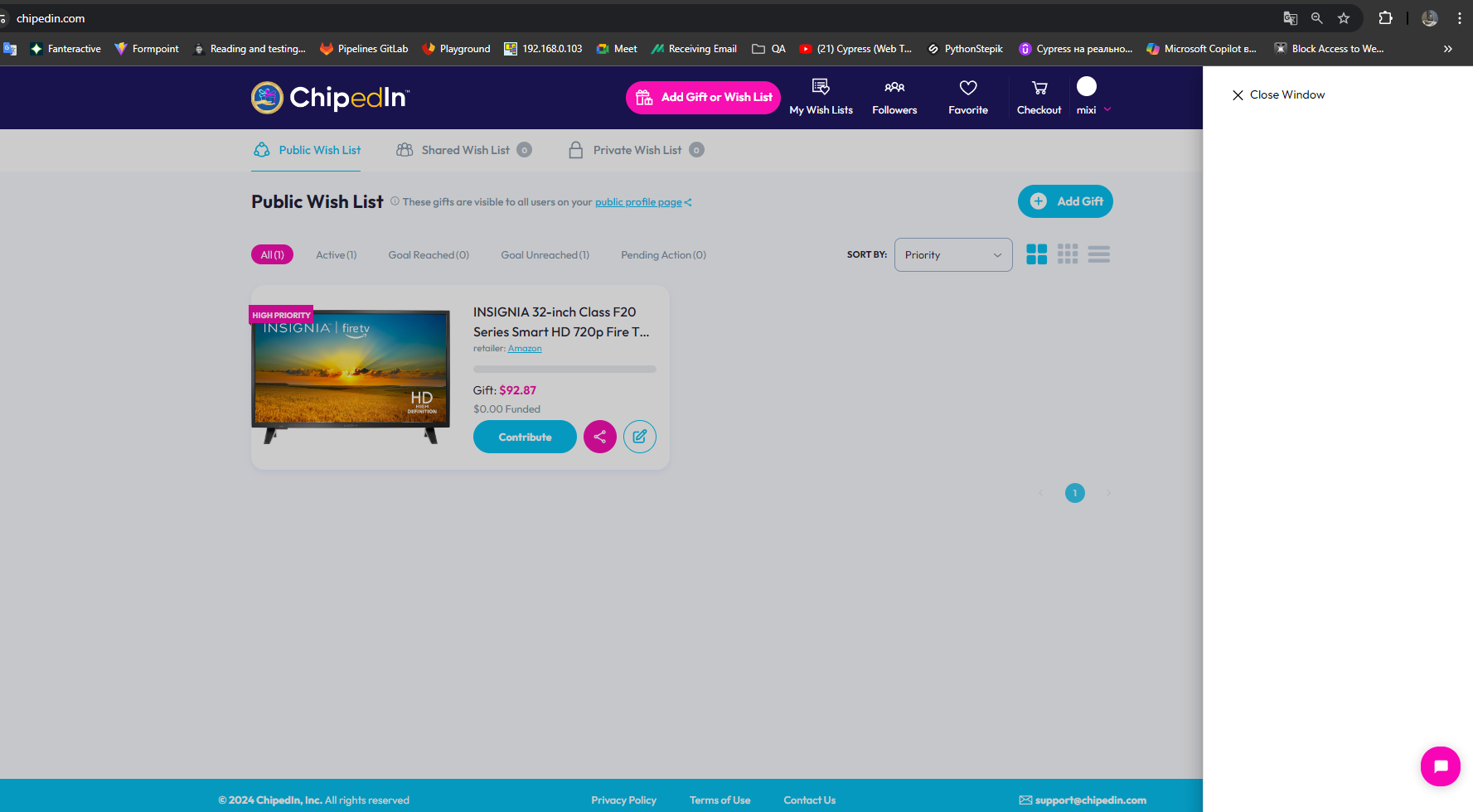
Task: Select the All (1) filter
Action: [272, 254]
